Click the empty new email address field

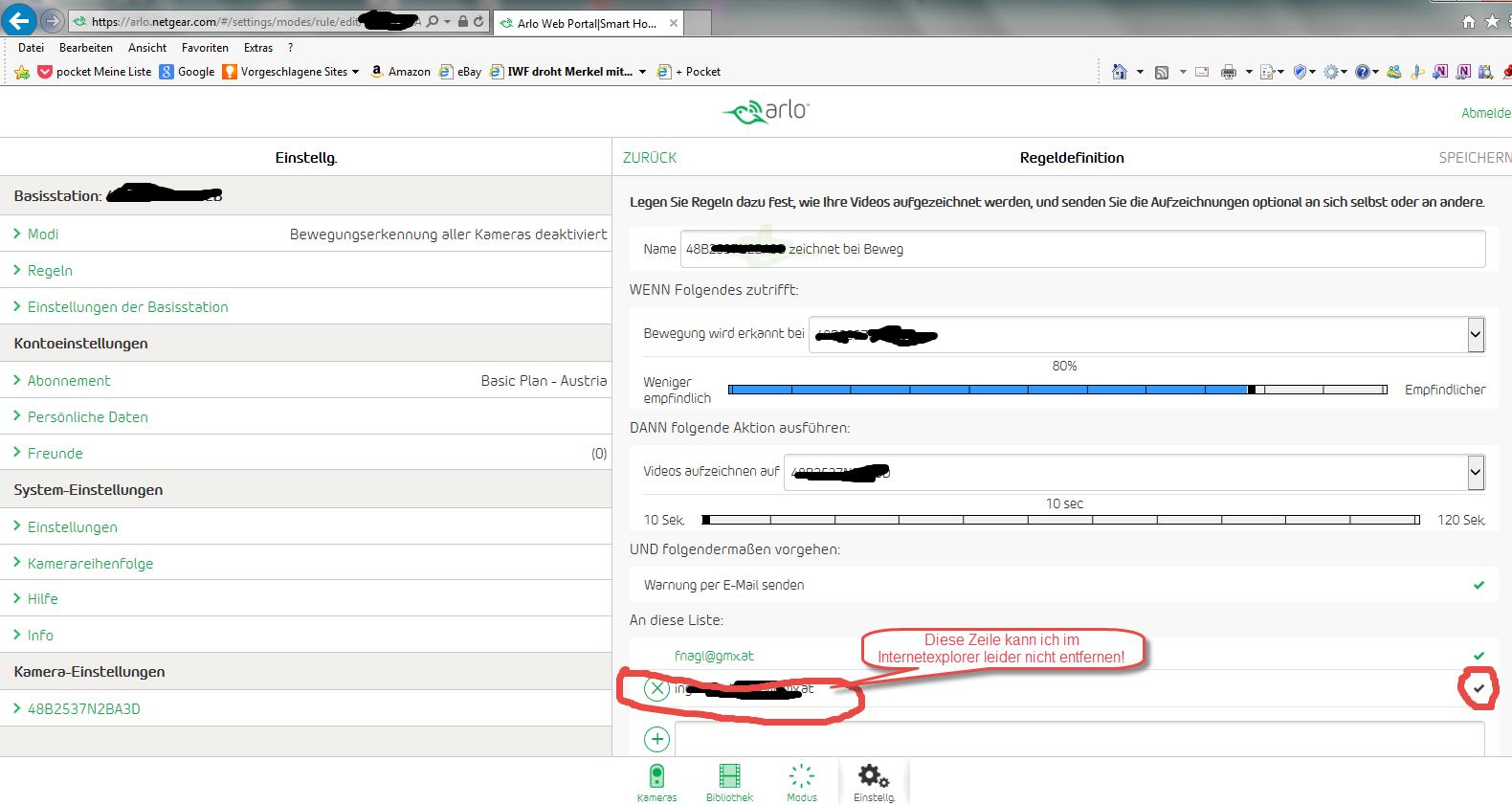pyautogui.click(x=1079, y=739)
